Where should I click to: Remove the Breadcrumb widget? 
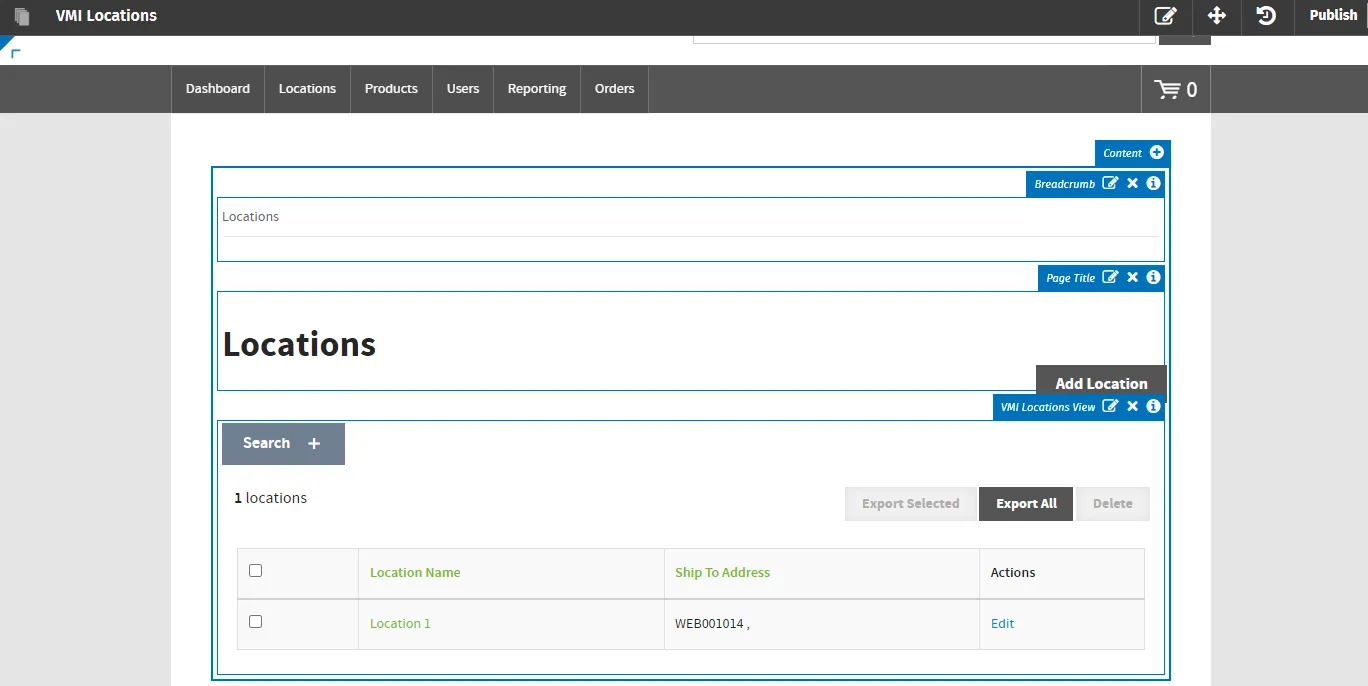(x=1133, y=183)
